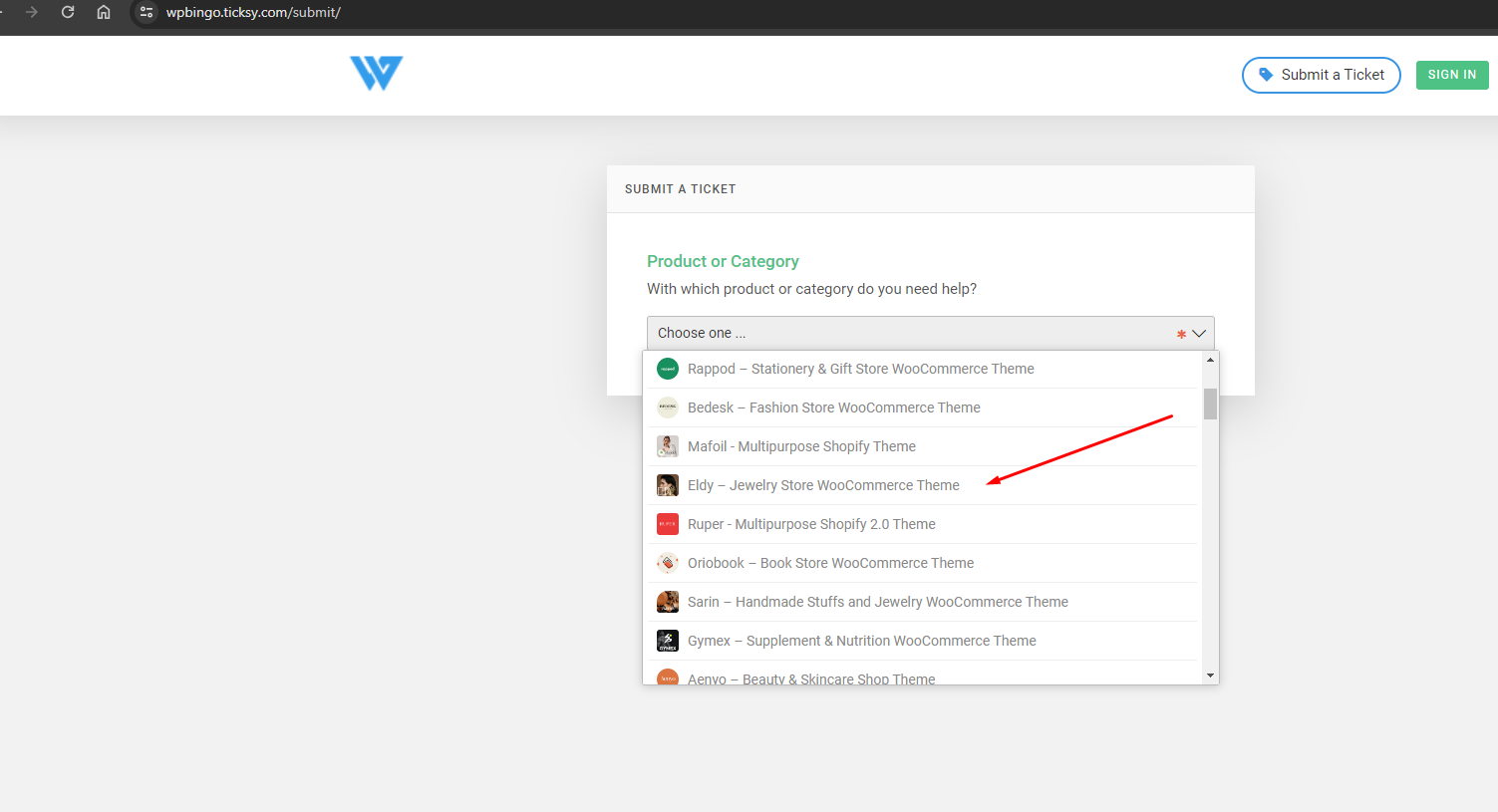The width and height of the screenshot is (1498, 812).
Task: Click the SIGN IN button
Action: point(1452,75)
